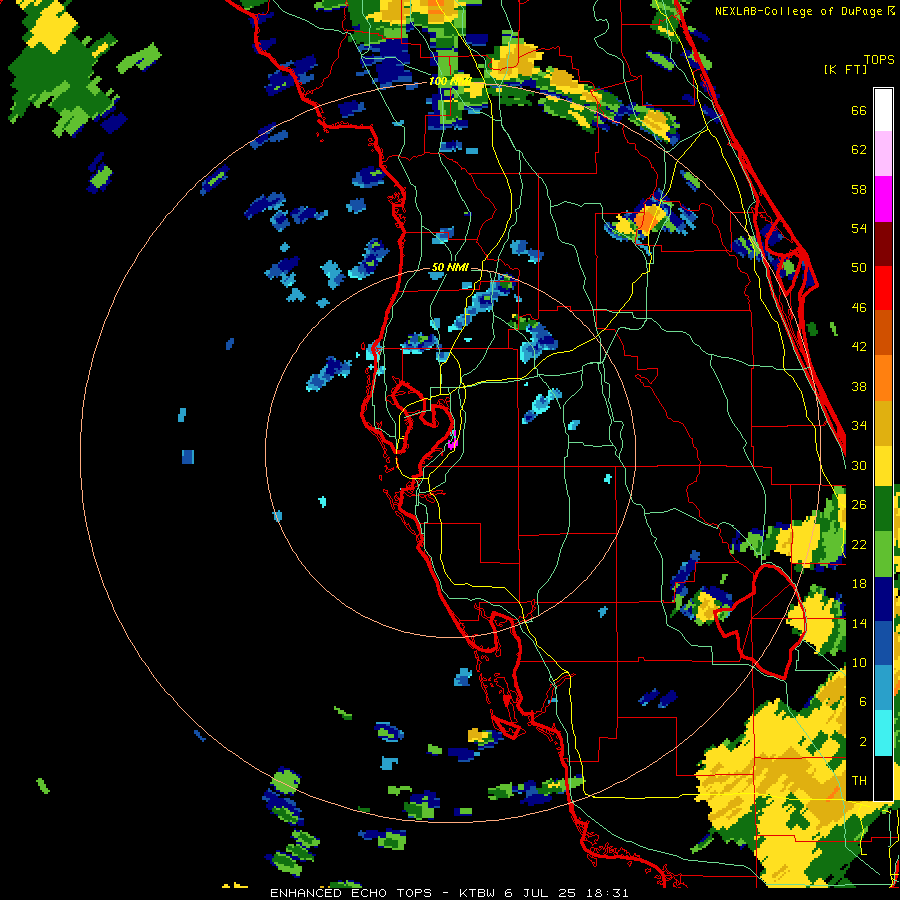Click the 100 NMI range ring label
900x900 pixels.
[449, 82]
